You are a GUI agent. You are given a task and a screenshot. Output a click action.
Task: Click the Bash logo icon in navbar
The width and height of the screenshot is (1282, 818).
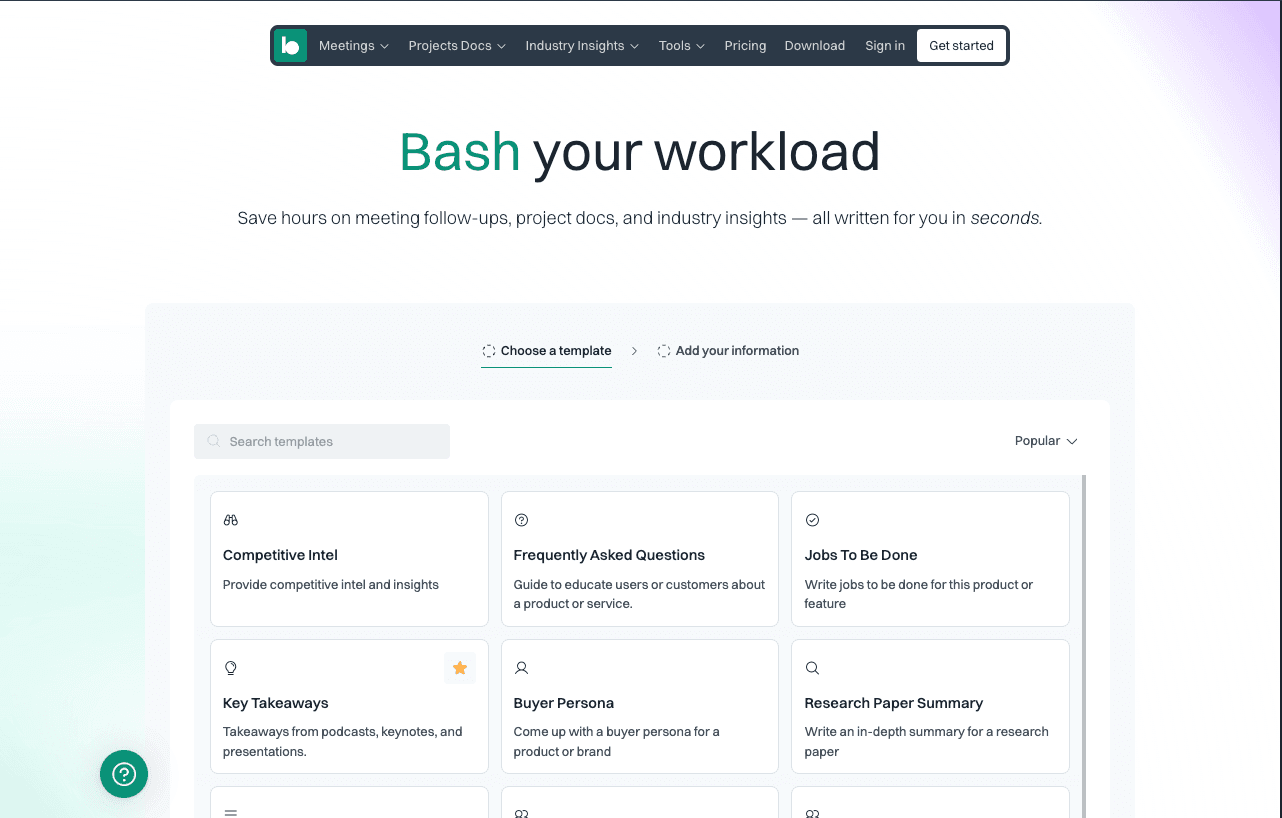(290, 46)
